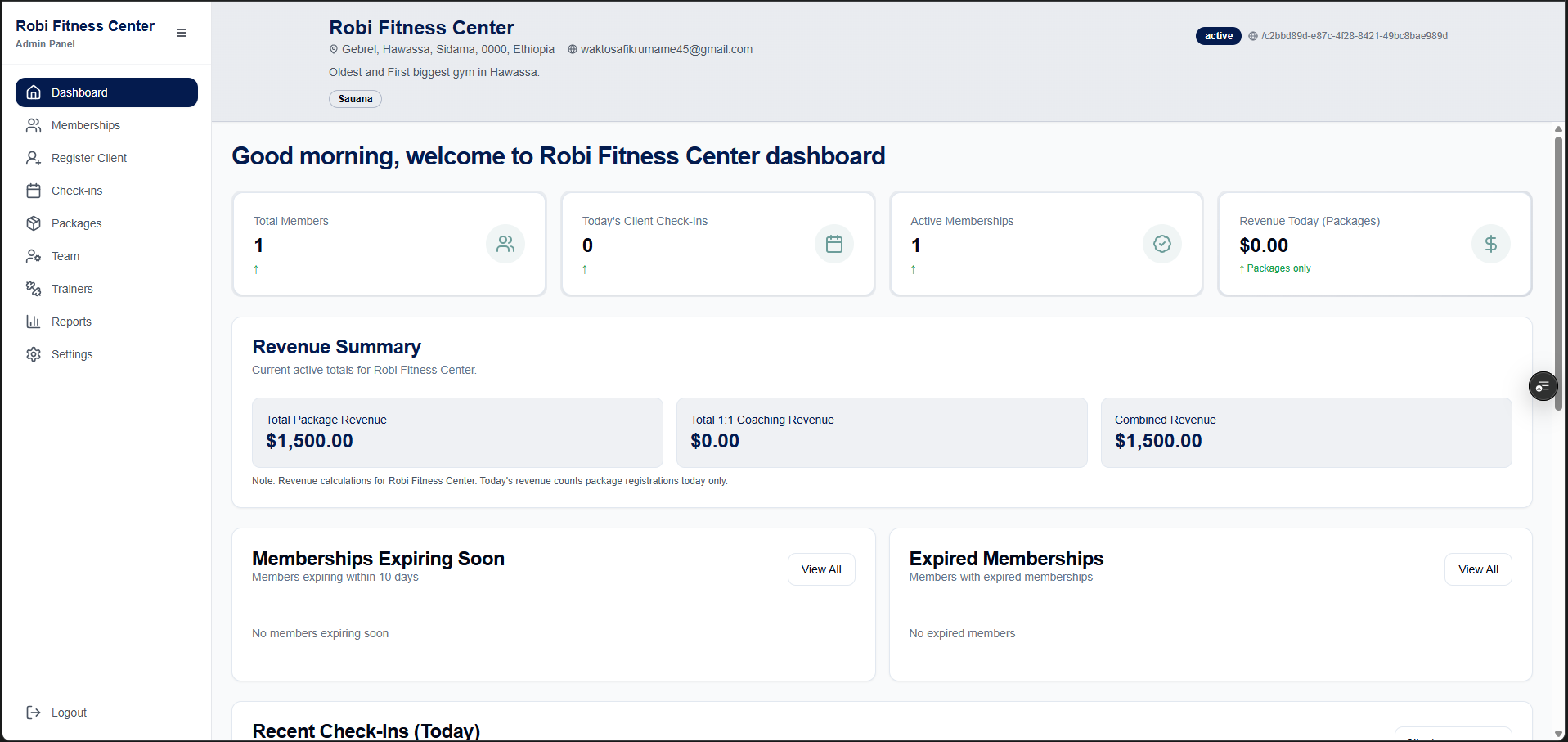This screenshot has width=1568, height=742.
Task: Click the Total 1:1 Coaching Revenue $0.00 value
Action: coord(715,441)
